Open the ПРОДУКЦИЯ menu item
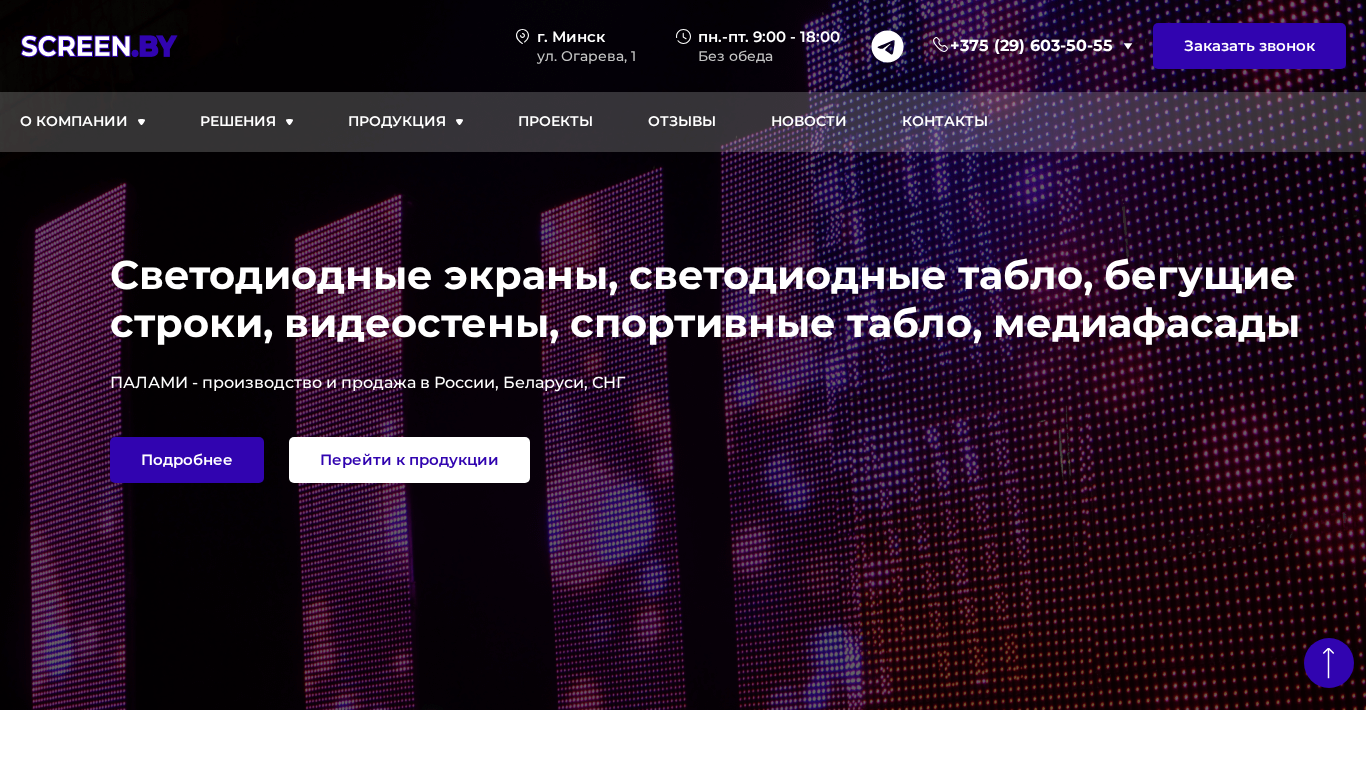1366x768 pixels. click(x=397, y=121)
